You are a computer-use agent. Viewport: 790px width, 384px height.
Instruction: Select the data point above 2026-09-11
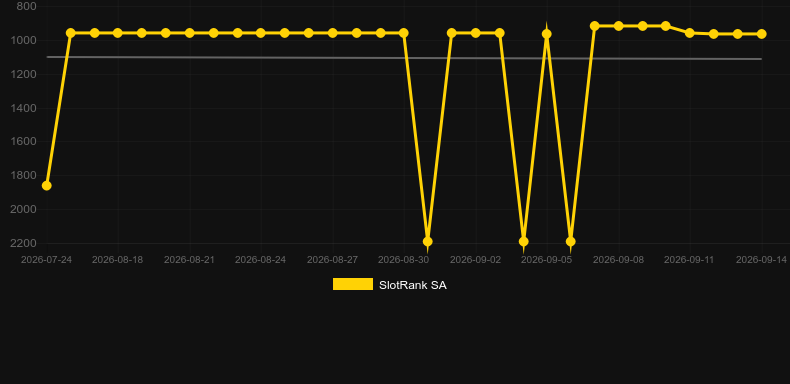[690, 33]
